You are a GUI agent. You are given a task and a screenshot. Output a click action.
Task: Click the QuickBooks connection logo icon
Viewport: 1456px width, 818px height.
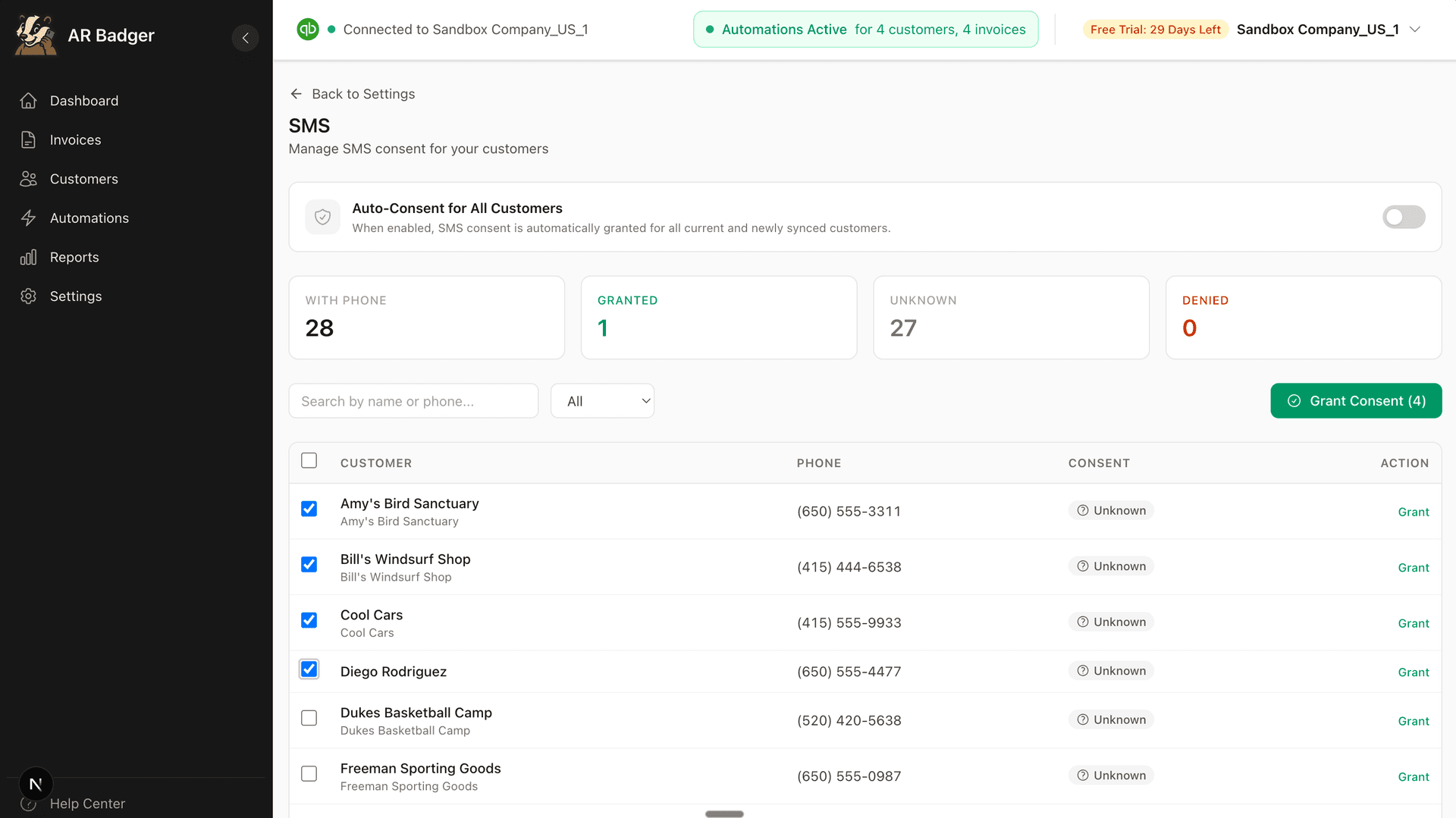coord(307,29)
